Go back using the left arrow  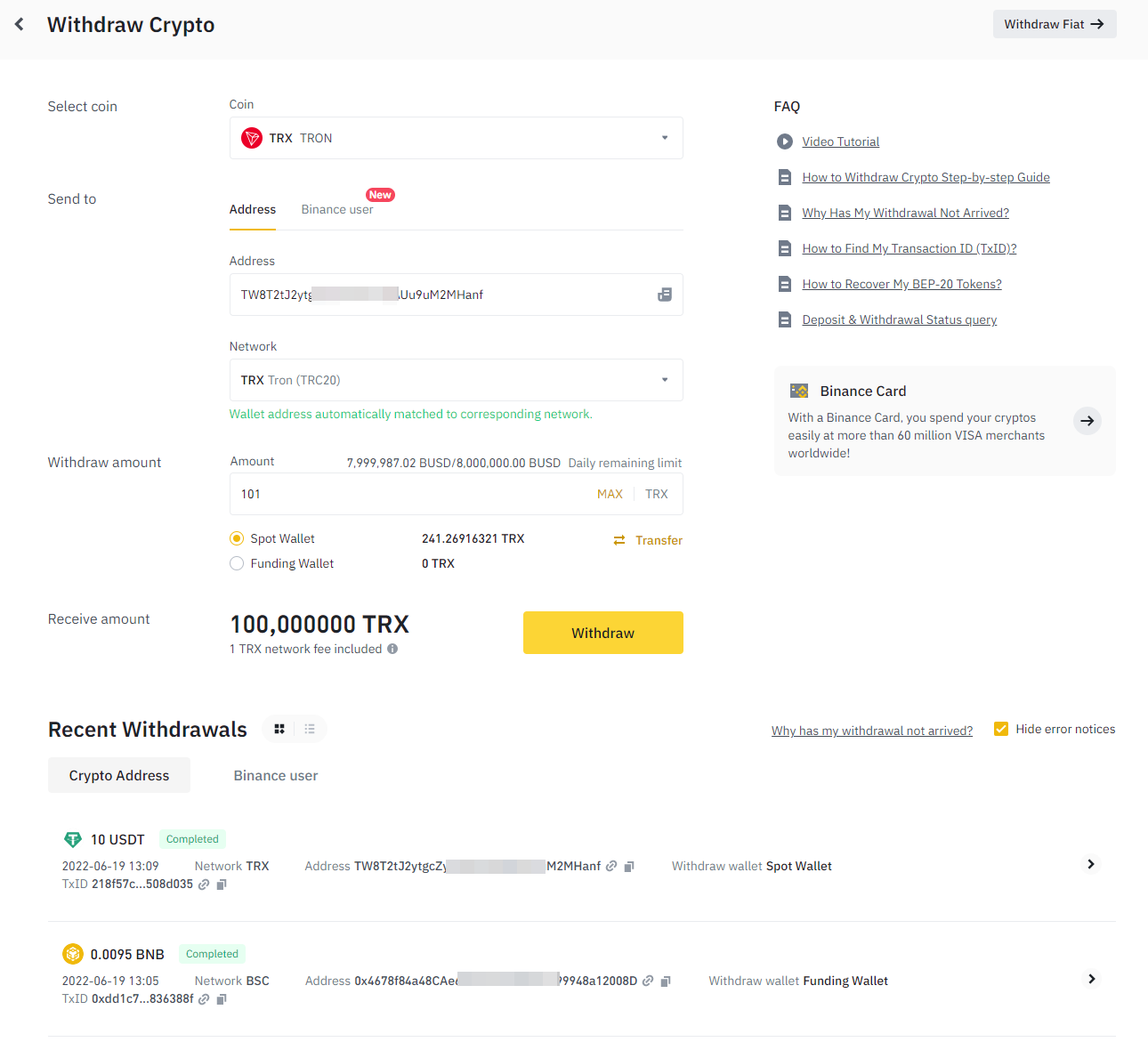click(x=19, y=25)
